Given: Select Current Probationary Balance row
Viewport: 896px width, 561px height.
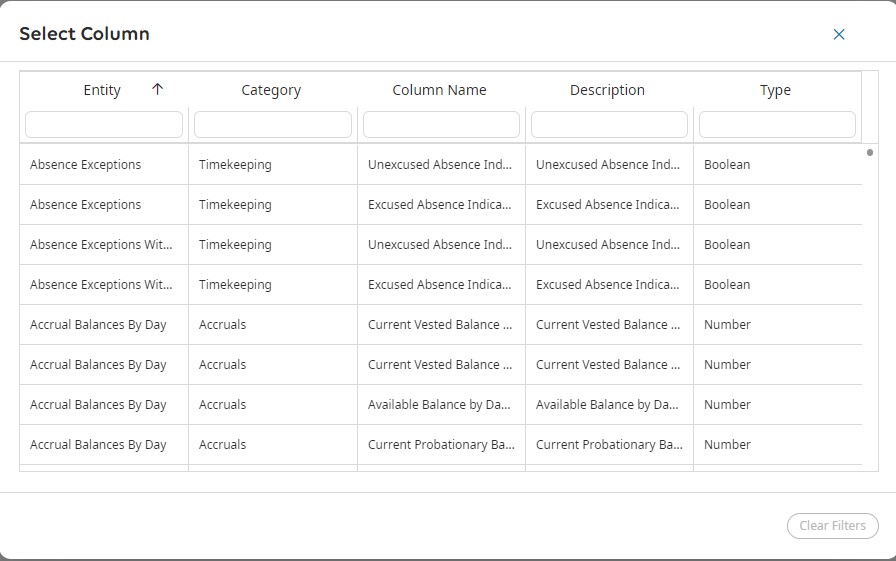Looking at the screenshot, I should (440, 445).
